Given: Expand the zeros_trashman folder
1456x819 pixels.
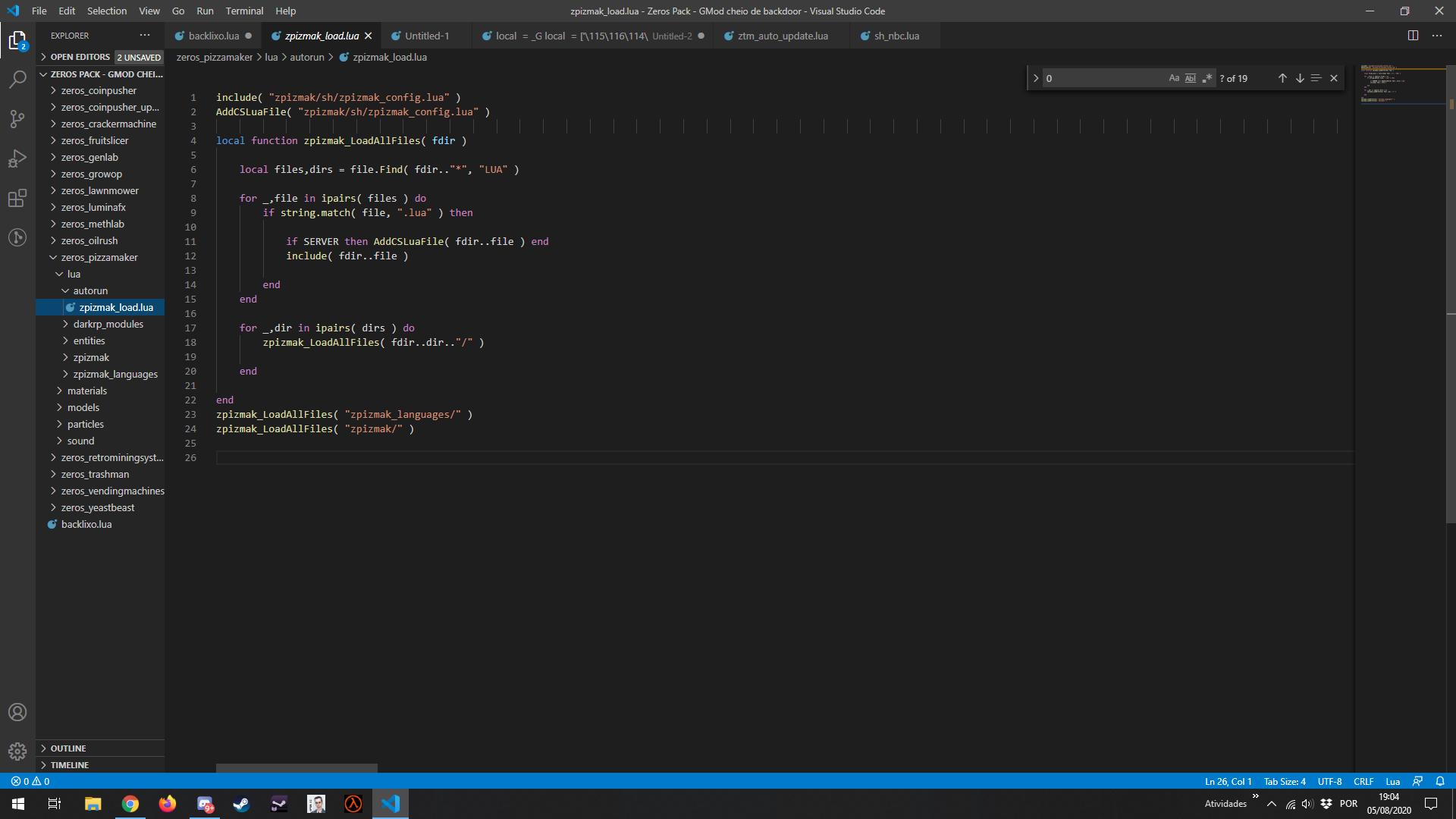Looking at the screenshot, I should pos(95,474).
